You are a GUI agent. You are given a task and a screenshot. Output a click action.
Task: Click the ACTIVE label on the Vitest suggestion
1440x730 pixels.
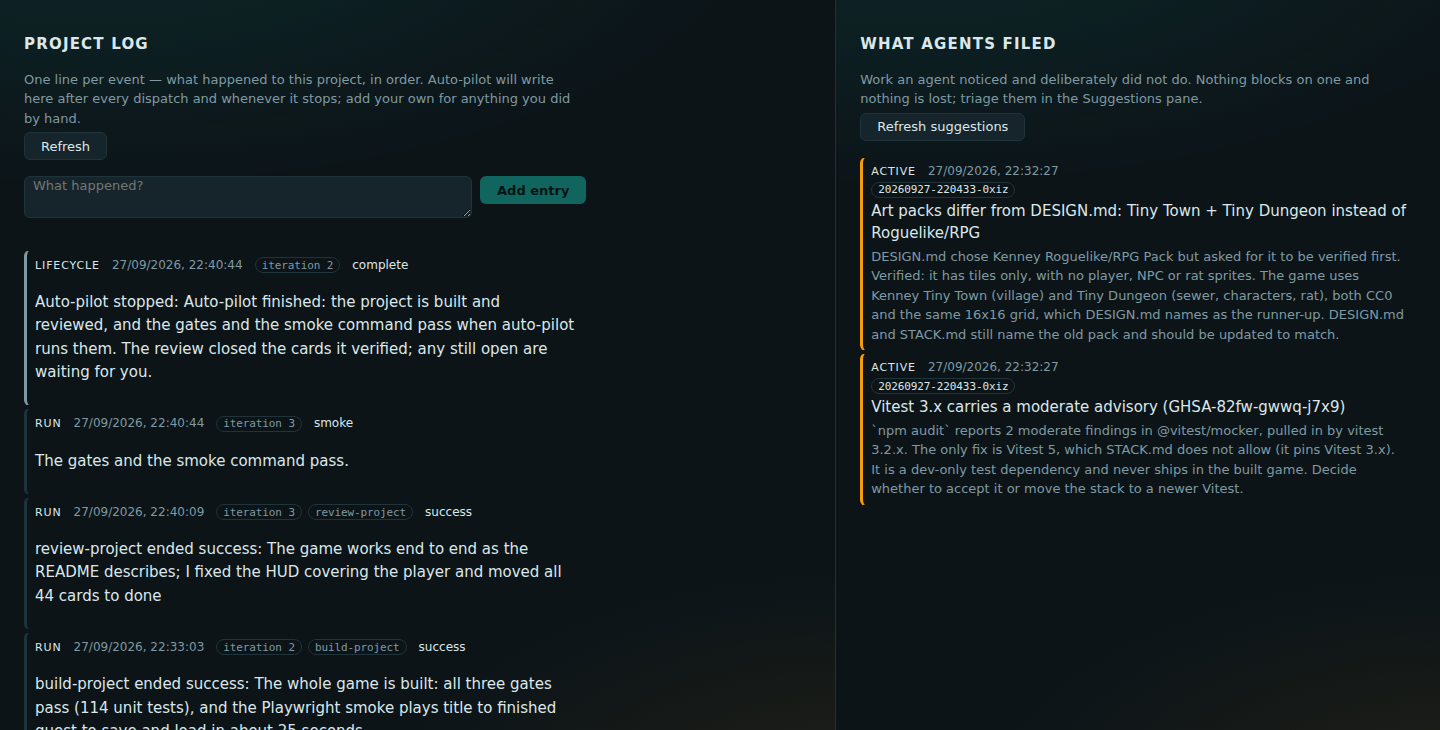tap(893, 367)
